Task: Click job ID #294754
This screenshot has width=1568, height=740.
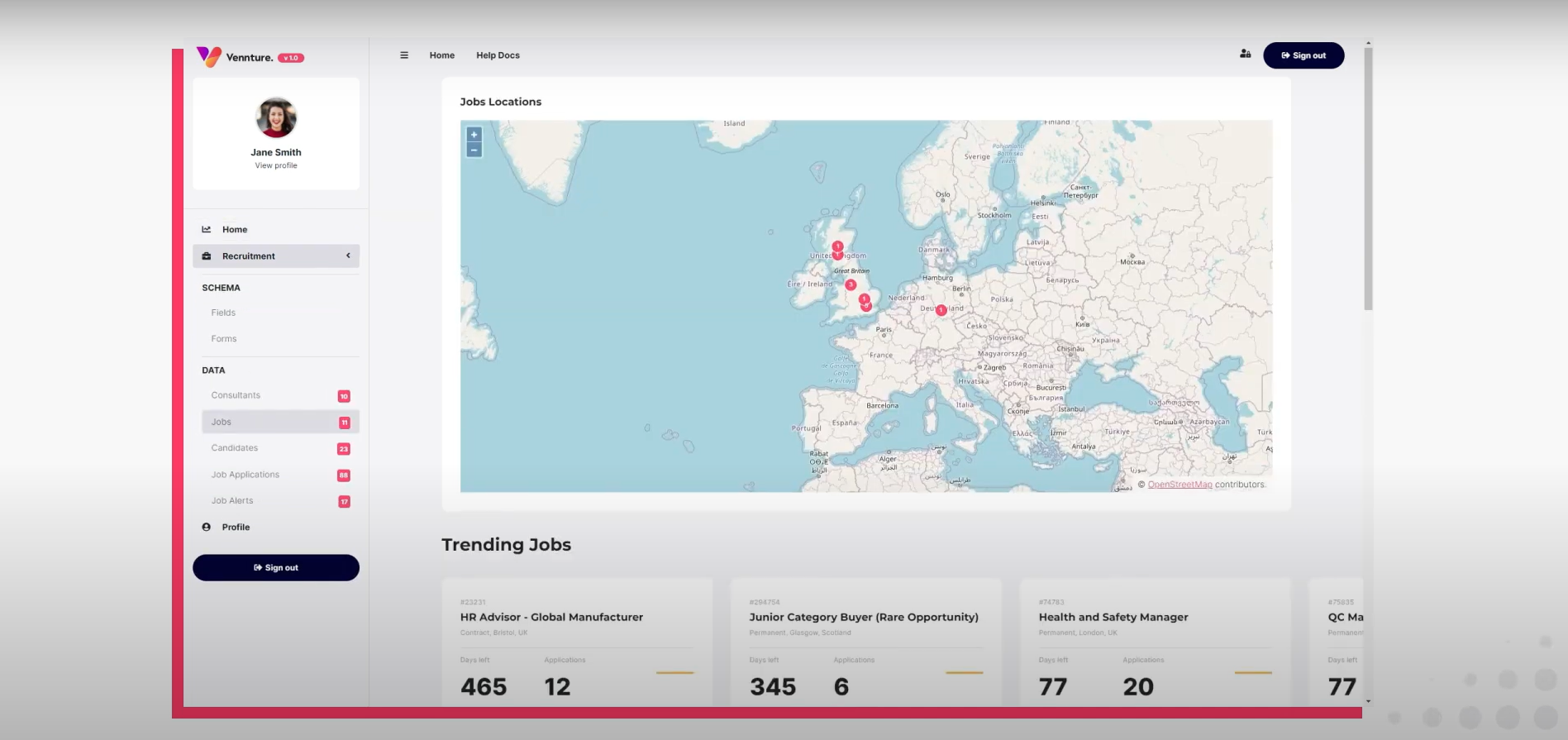Action: pyautogui.click(x=765, y=602)
